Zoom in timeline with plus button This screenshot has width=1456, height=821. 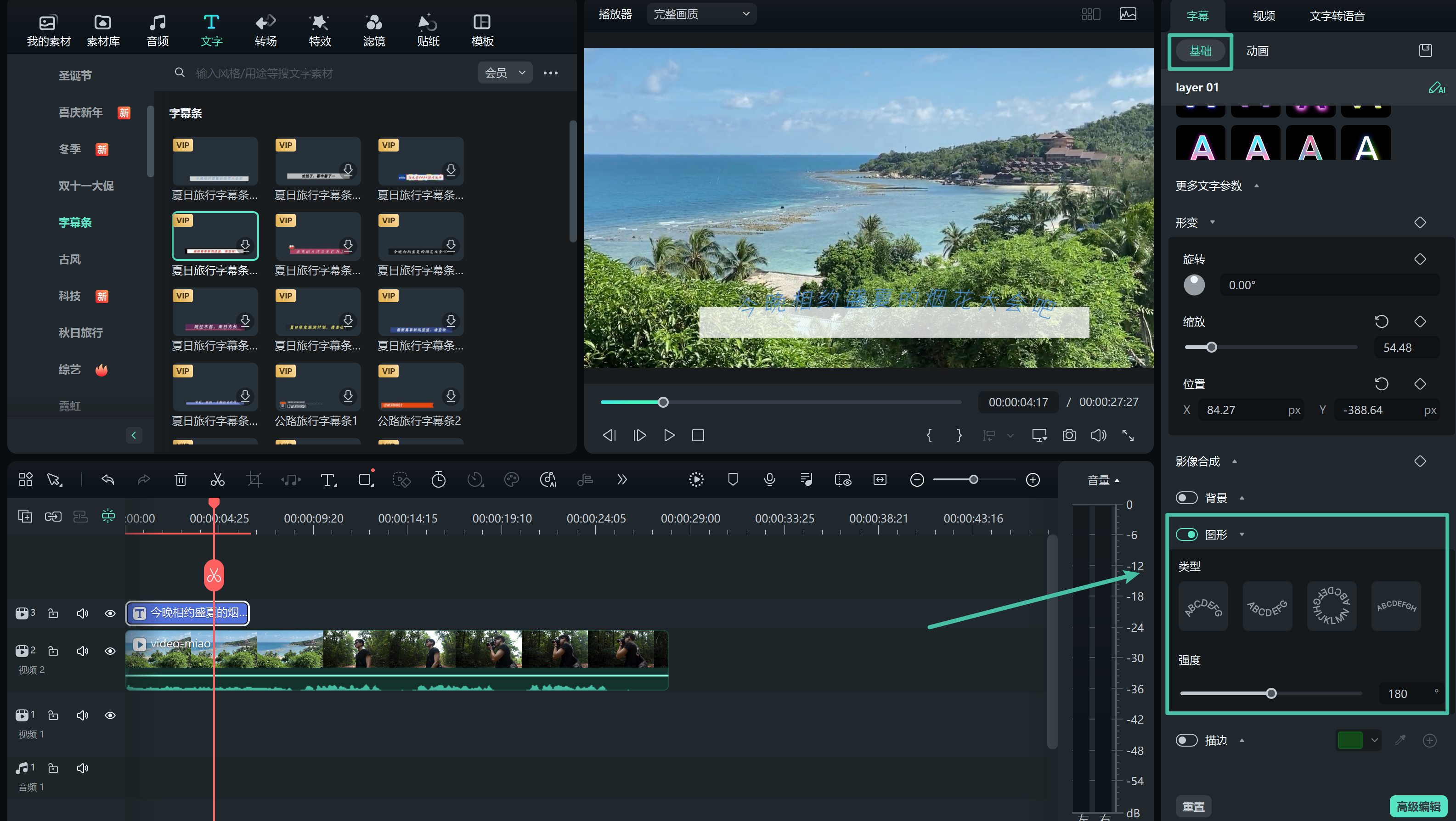tap(1033, 480)
